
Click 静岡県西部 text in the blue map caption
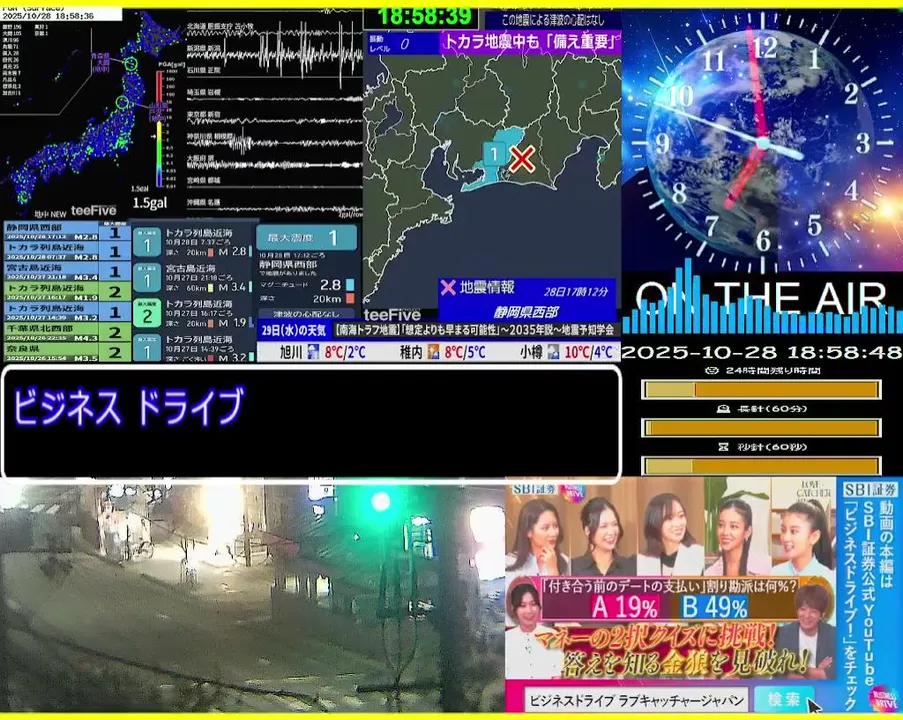pyautogui.click(x=526, y=312)
